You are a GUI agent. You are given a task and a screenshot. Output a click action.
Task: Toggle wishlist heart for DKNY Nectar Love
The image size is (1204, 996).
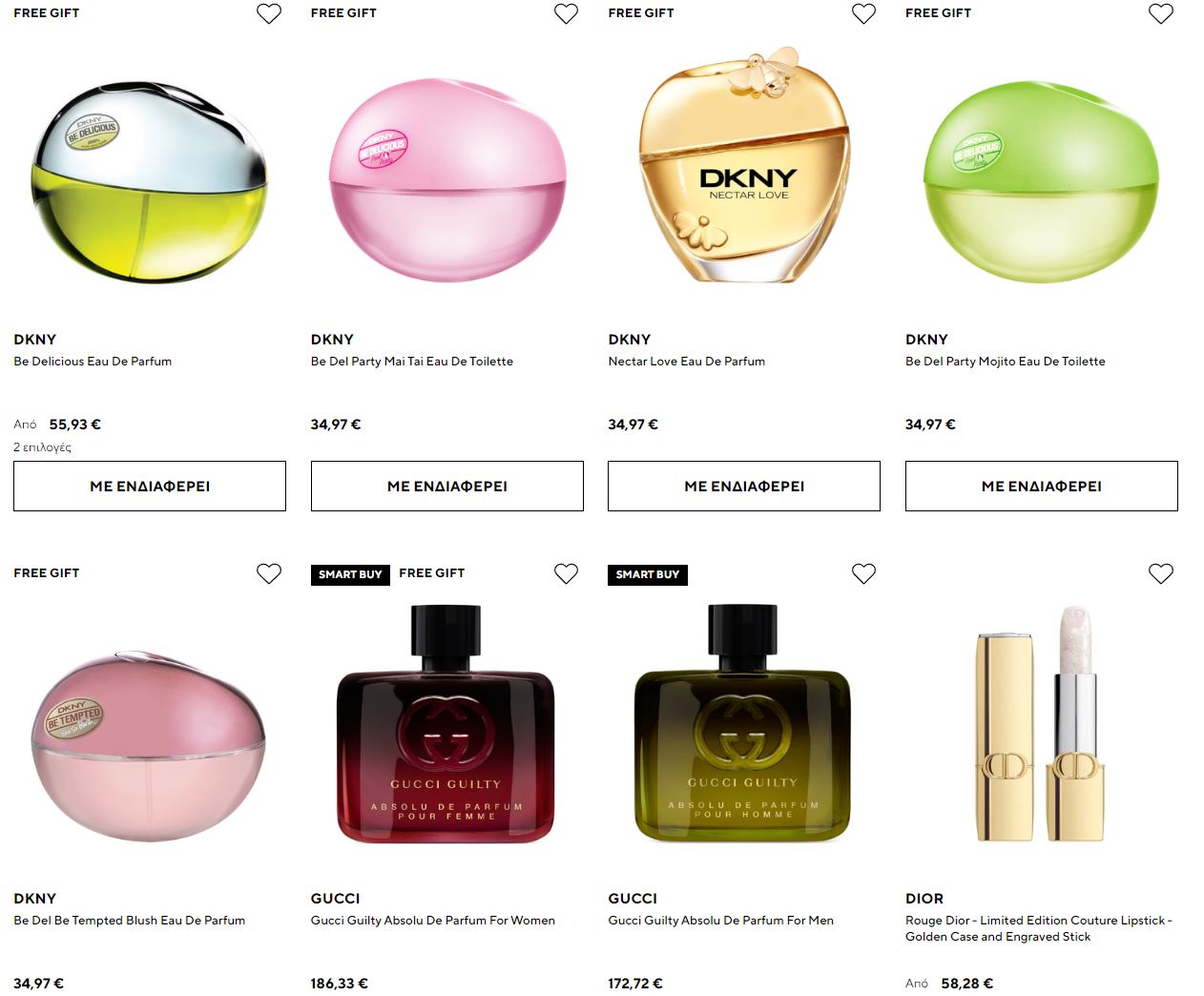tap(863, 13)
